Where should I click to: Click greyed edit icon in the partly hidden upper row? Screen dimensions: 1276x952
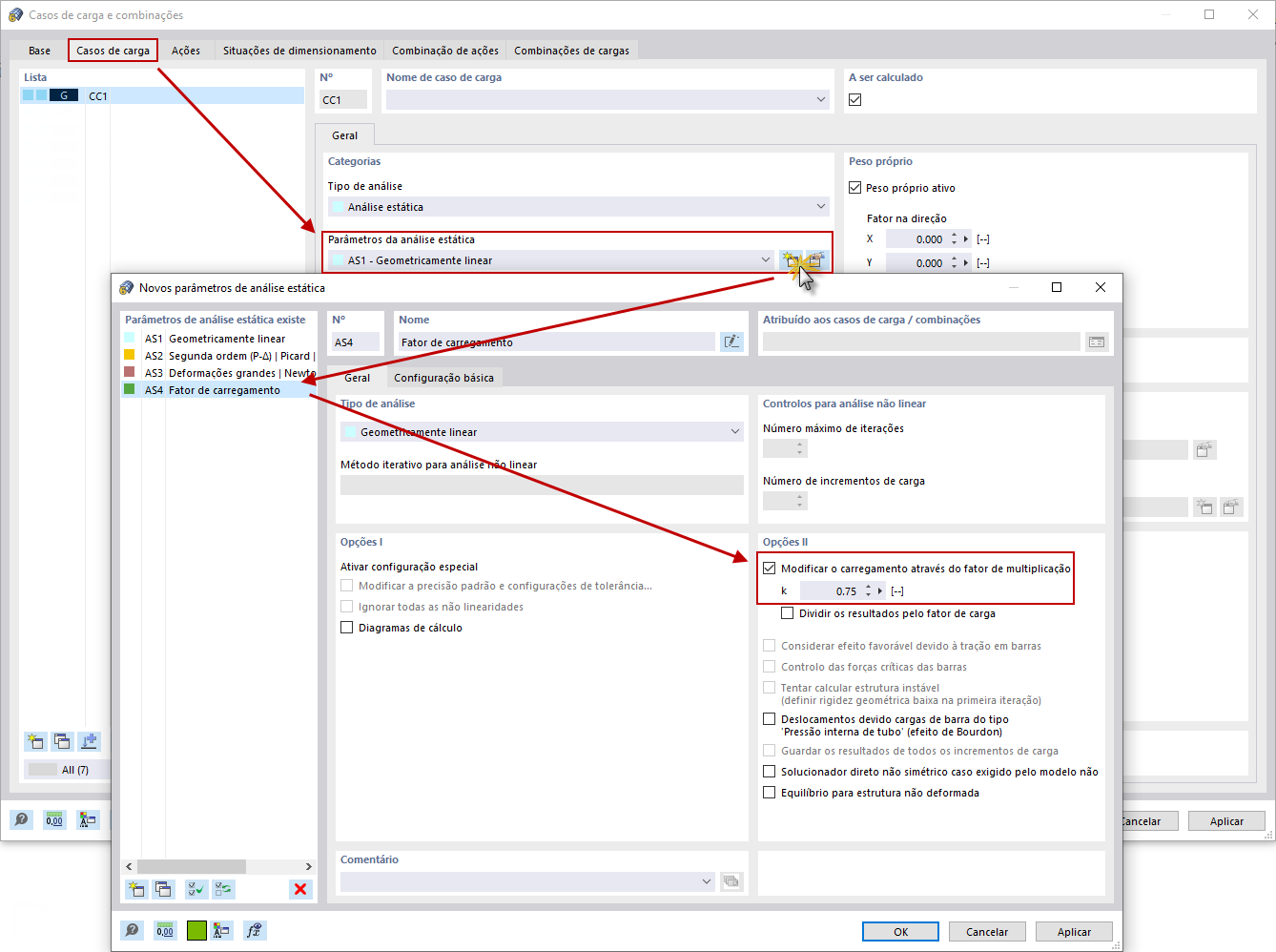click(x=1204, y=449)
